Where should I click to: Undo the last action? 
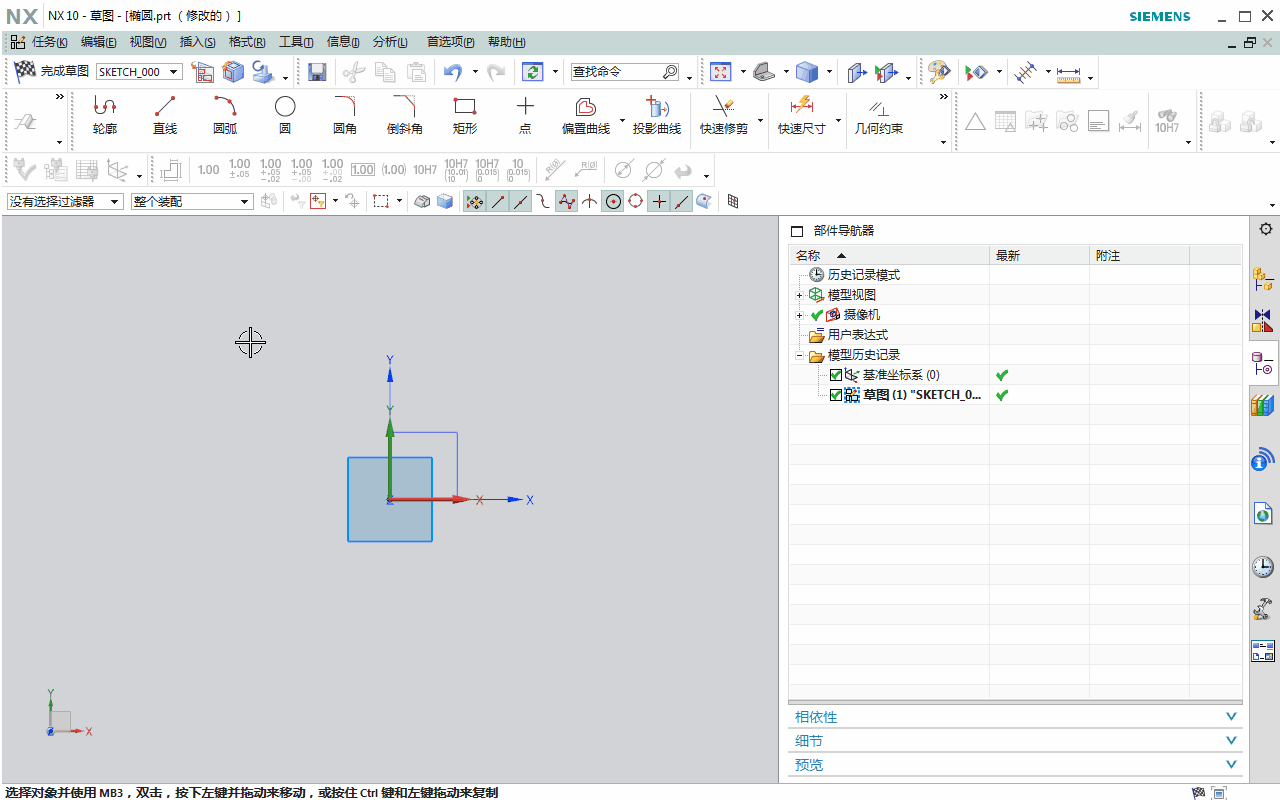tap(453, 72)
